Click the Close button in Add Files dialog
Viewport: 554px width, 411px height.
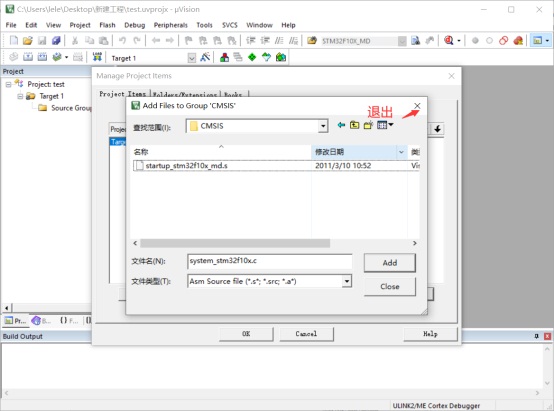(390, 287)
